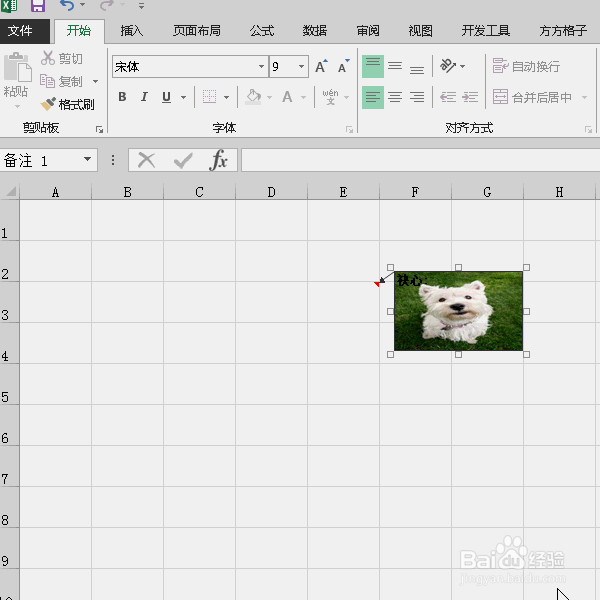Click the 格式刷 format painter button
600x600 pixels.
67,104
